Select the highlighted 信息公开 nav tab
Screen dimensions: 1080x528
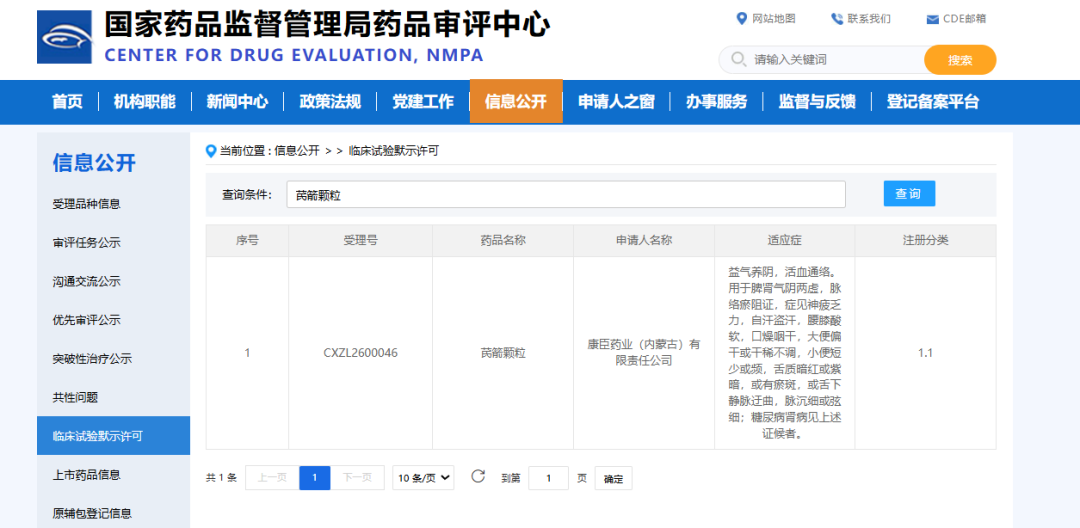[516, 102]
